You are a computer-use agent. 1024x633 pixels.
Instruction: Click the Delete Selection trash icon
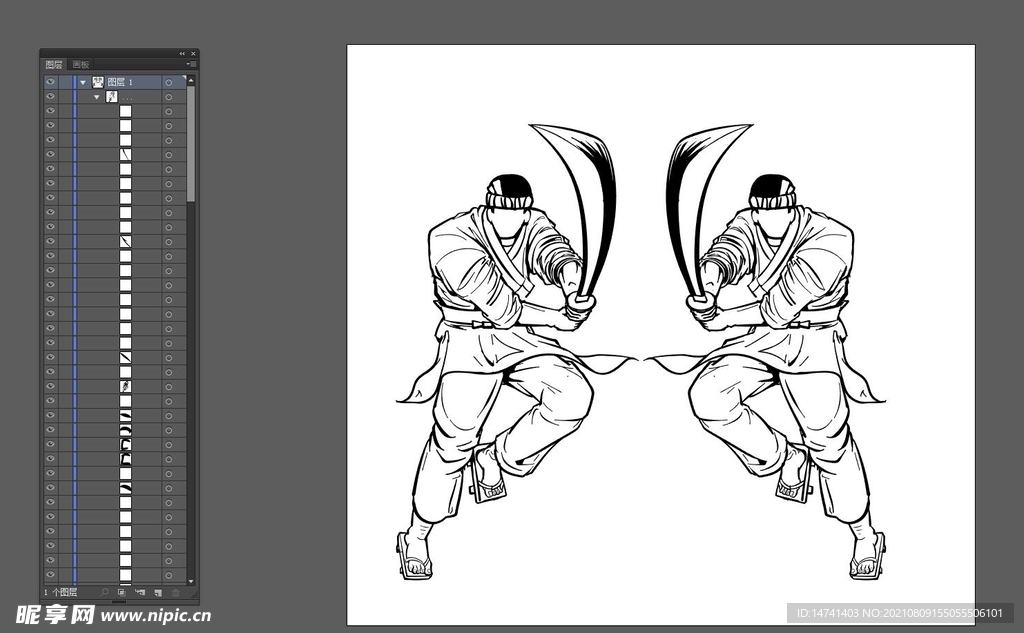coord(175,592)
